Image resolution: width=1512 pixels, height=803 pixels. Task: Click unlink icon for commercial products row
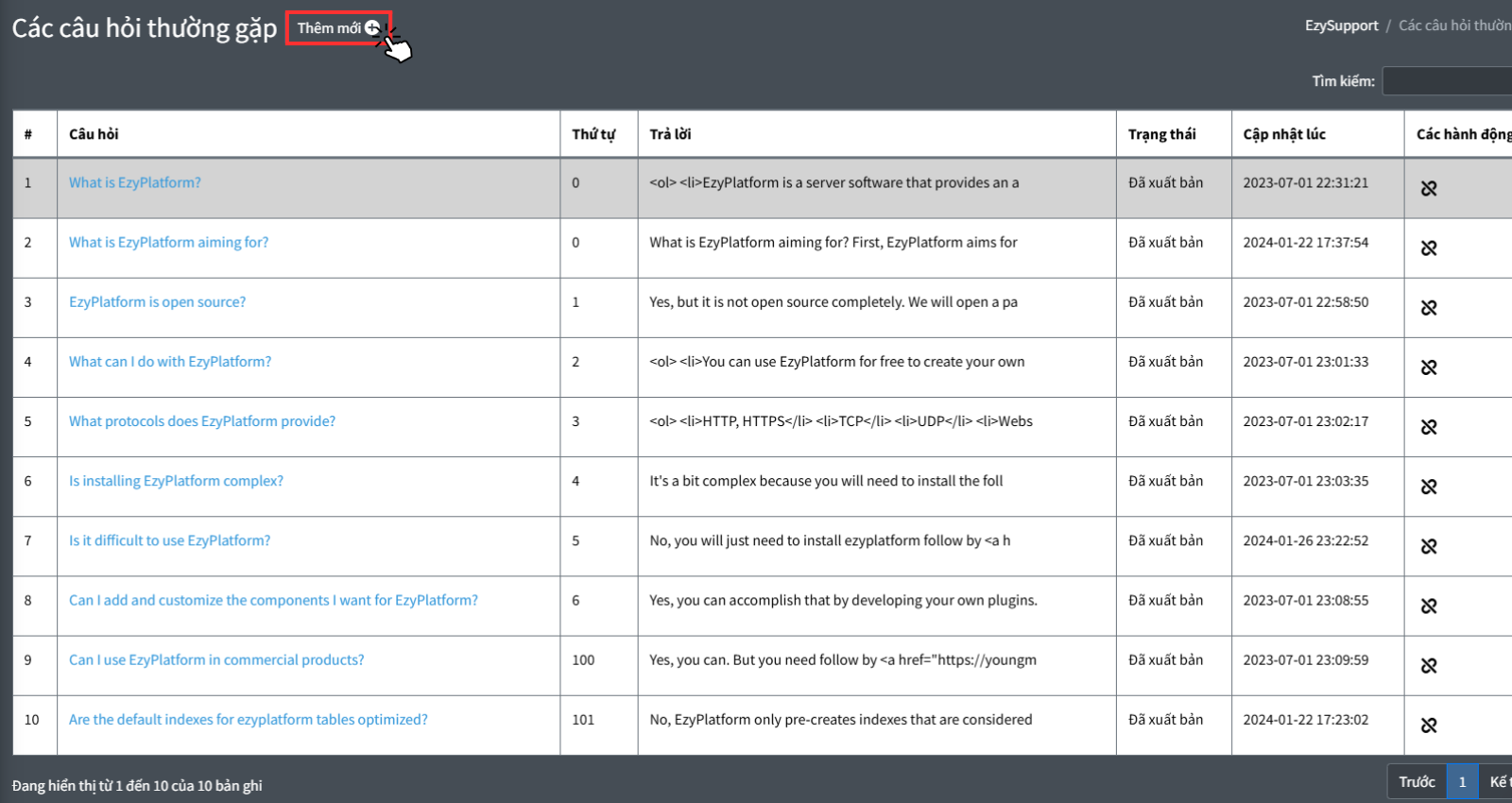[1428, 666]
